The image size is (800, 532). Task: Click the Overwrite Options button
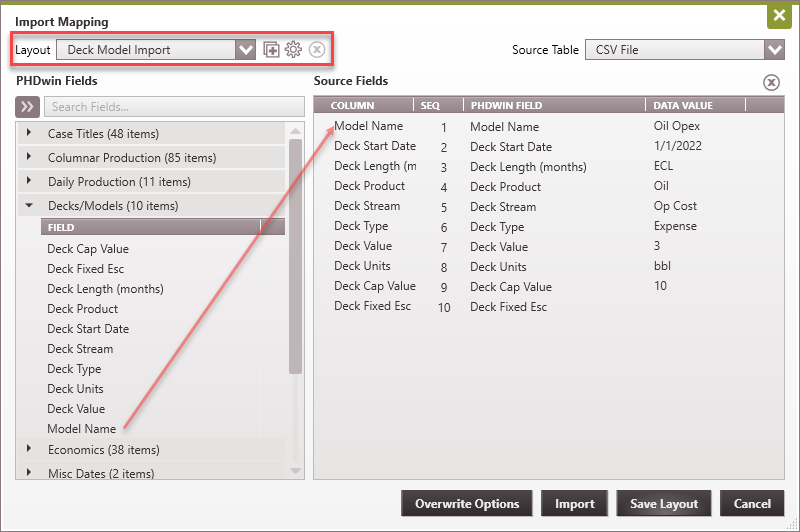[466, 503]
